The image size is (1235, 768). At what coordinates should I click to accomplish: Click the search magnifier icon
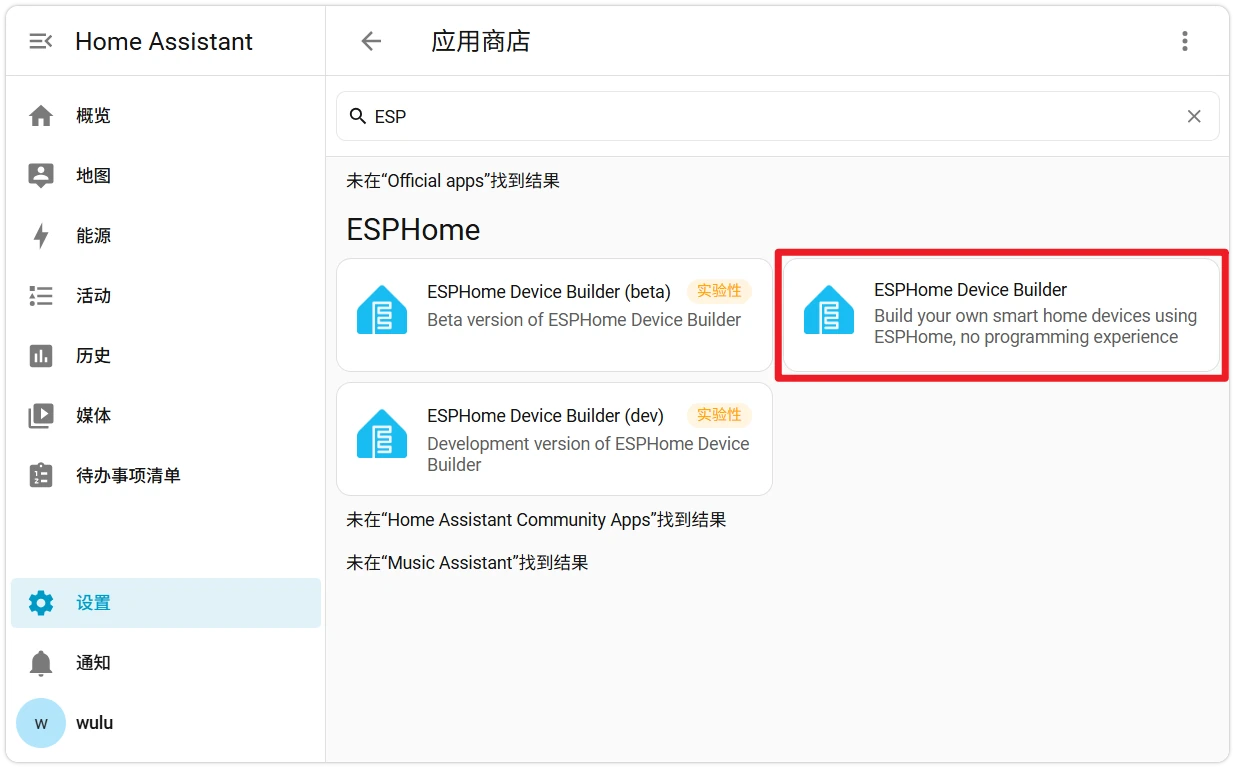[357, 116]
